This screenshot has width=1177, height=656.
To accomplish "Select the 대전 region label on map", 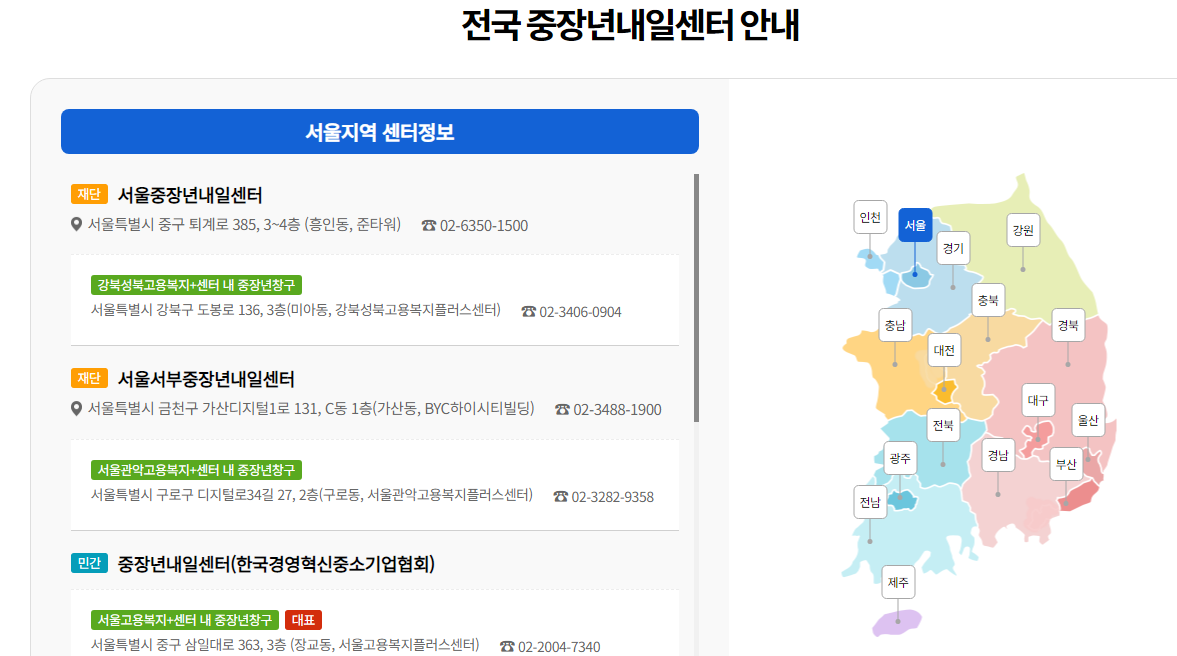I will point(944,350).
